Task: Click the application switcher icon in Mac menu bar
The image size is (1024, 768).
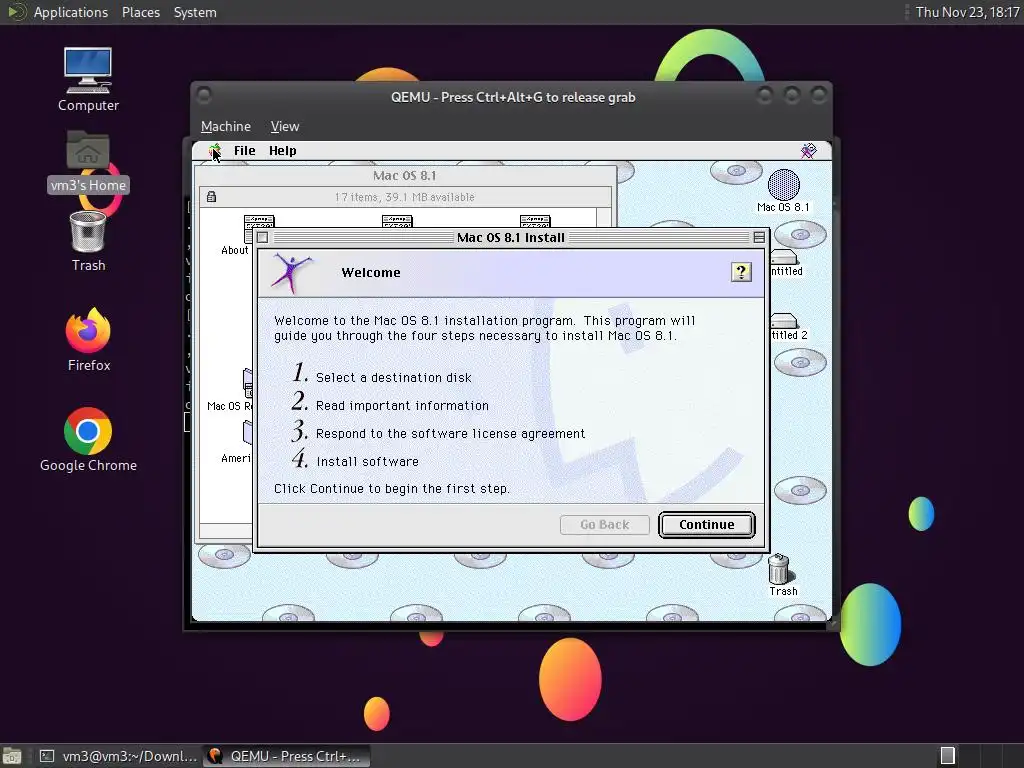Action: (808, 151)
